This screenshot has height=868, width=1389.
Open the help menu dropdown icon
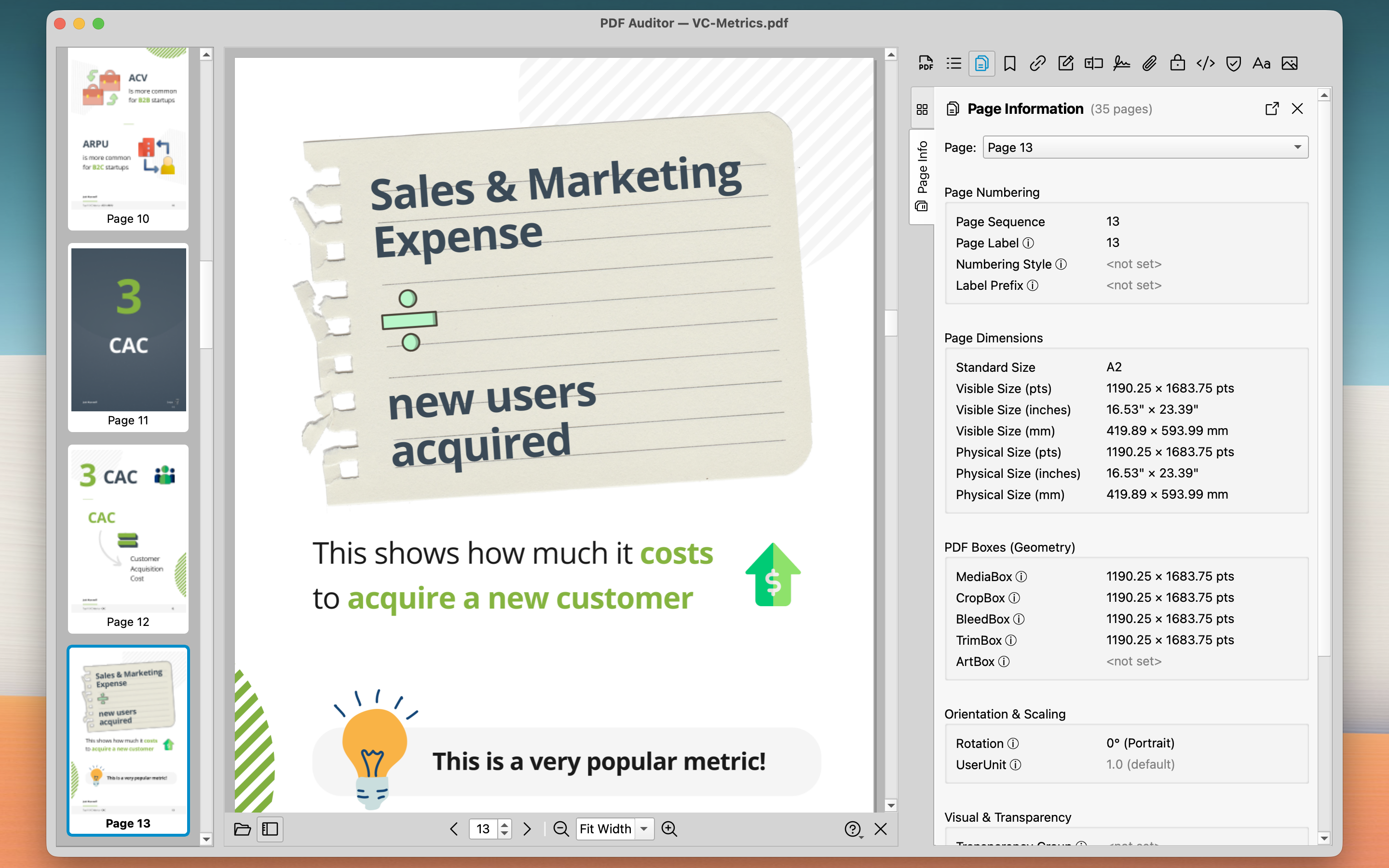(854, 829)
